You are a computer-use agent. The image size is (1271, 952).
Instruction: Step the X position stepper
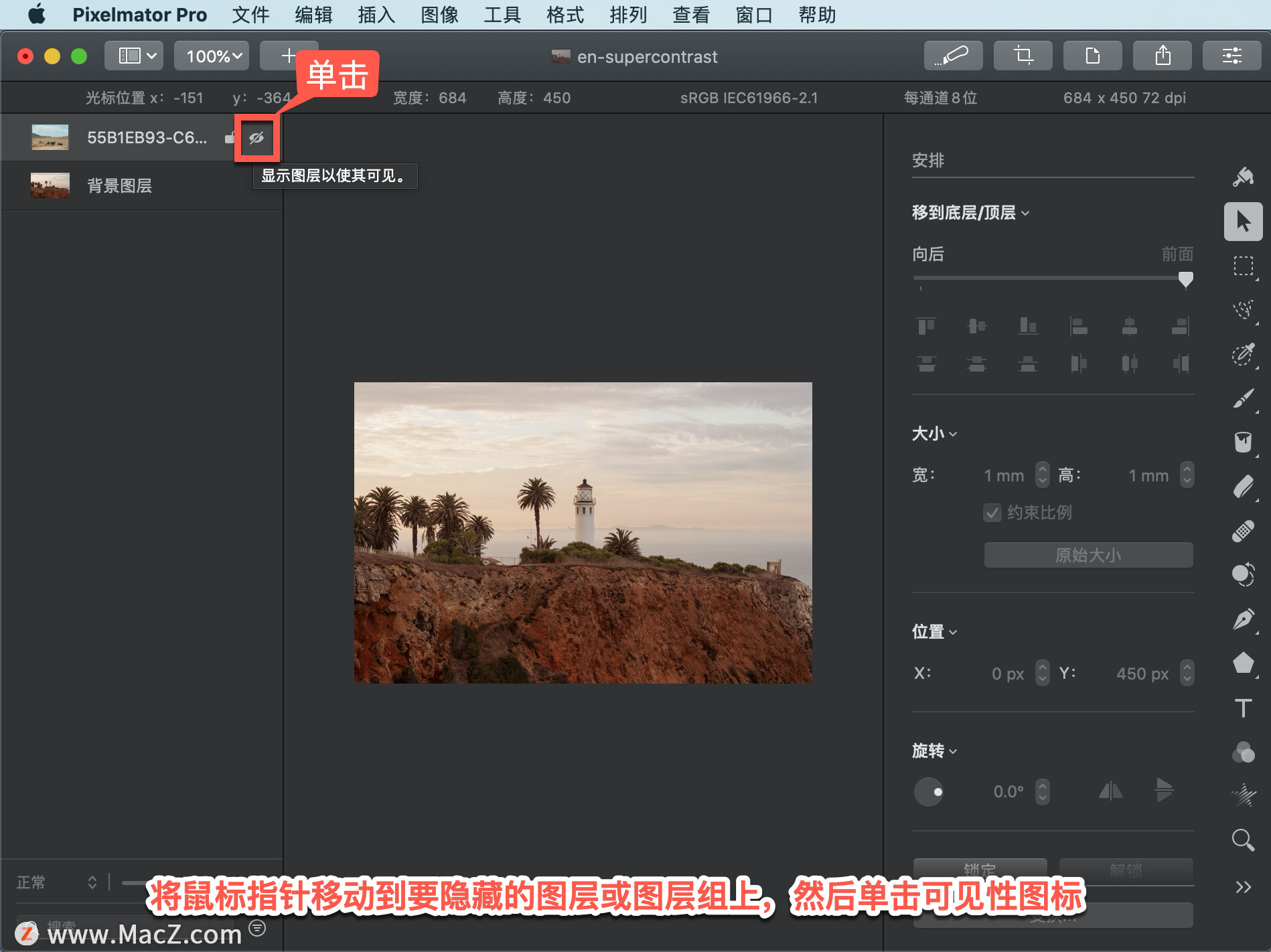pos(1042,673)
